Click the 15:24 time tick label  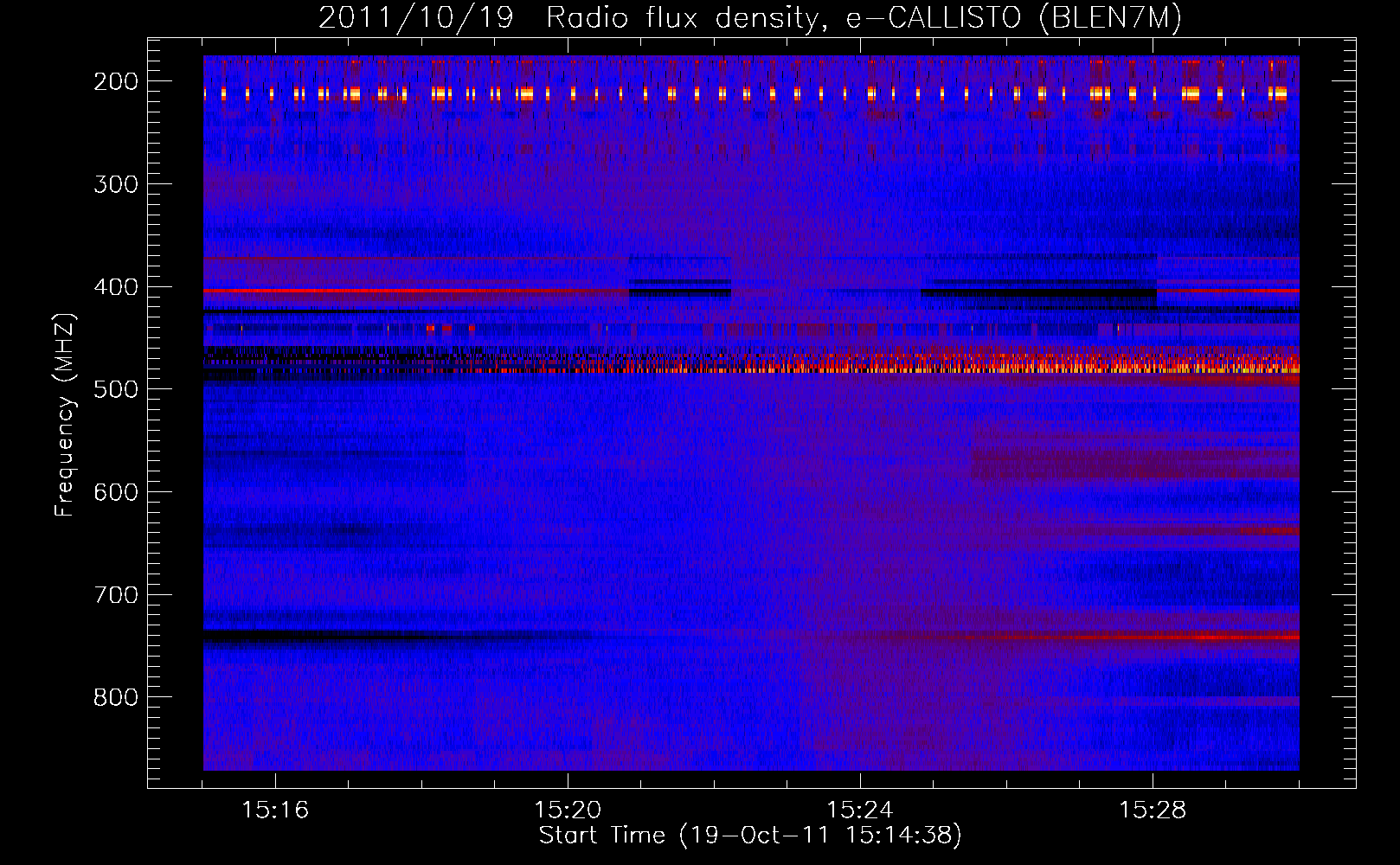860,810
